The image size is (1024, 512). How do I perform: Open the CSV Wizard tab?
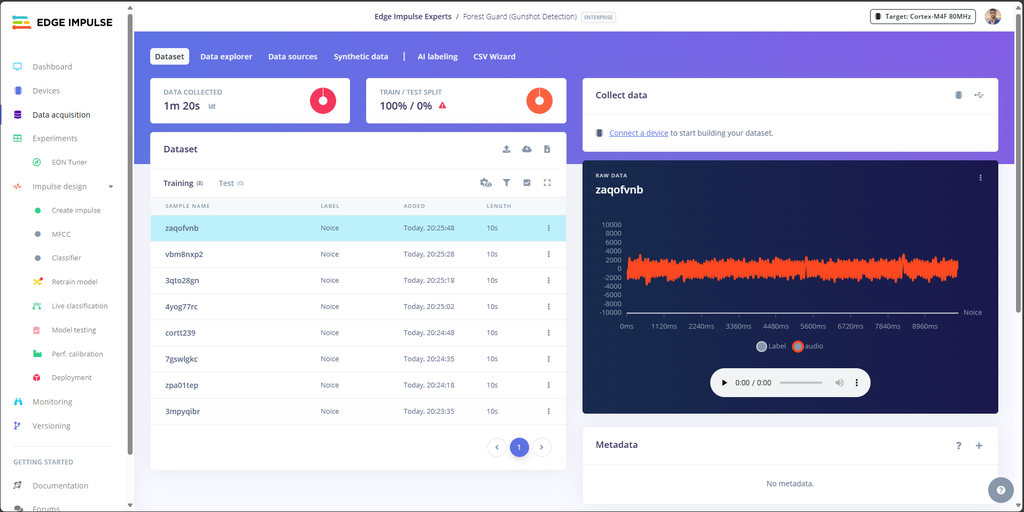[x=494, y=57]
